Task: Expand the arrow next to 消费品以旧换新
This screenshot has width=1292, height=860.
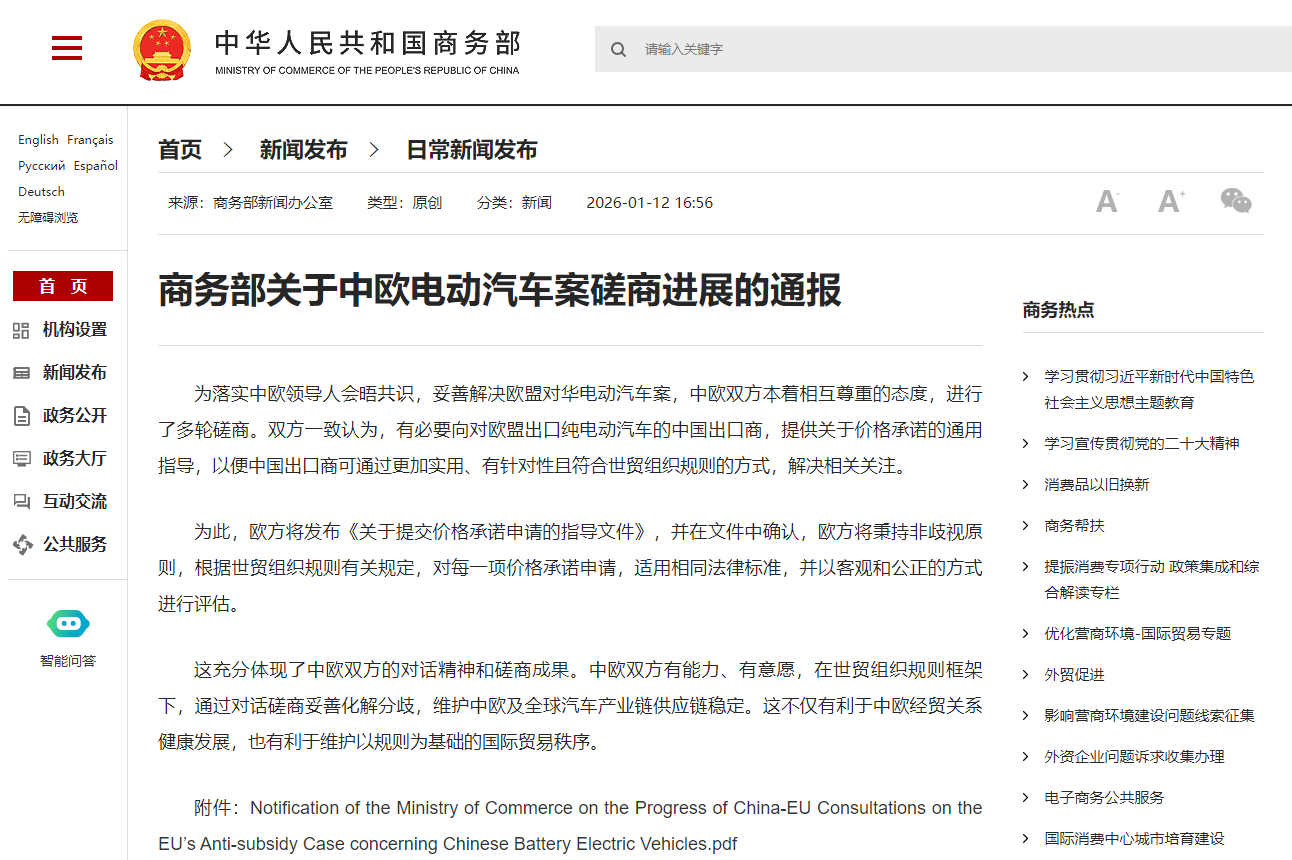Action: [x=1025, y=483]
